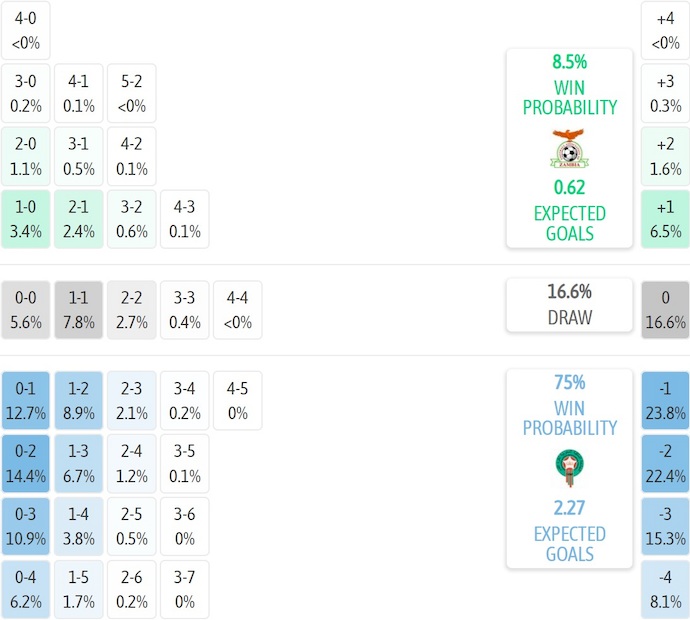The image size is (690, 620).
Task: Open the 16.6% Draw summary card
Action: pyautogui.click(x=569, y=305)
